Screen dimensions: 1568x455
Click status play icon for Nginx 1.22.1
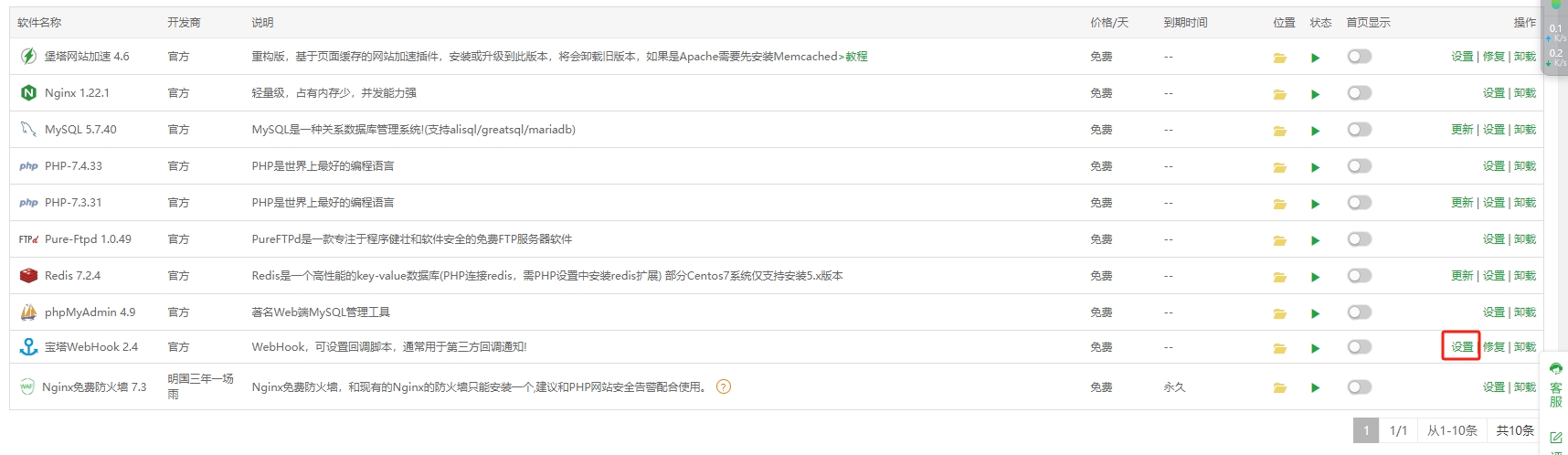pyautogui.click(x=1315, y=94)
